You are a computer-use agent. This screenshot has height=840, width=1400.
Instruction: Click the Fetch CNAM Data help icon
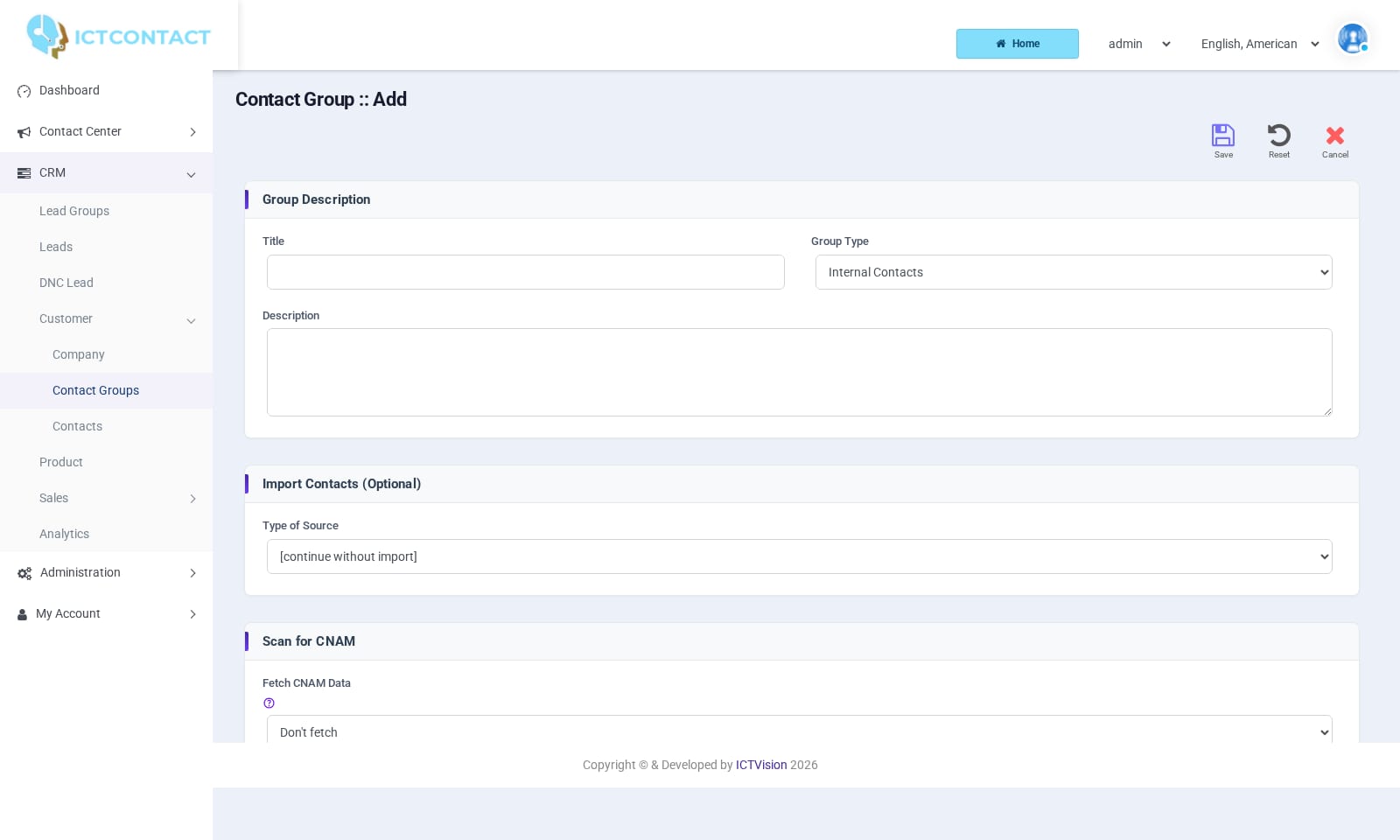tap(269, 703)
